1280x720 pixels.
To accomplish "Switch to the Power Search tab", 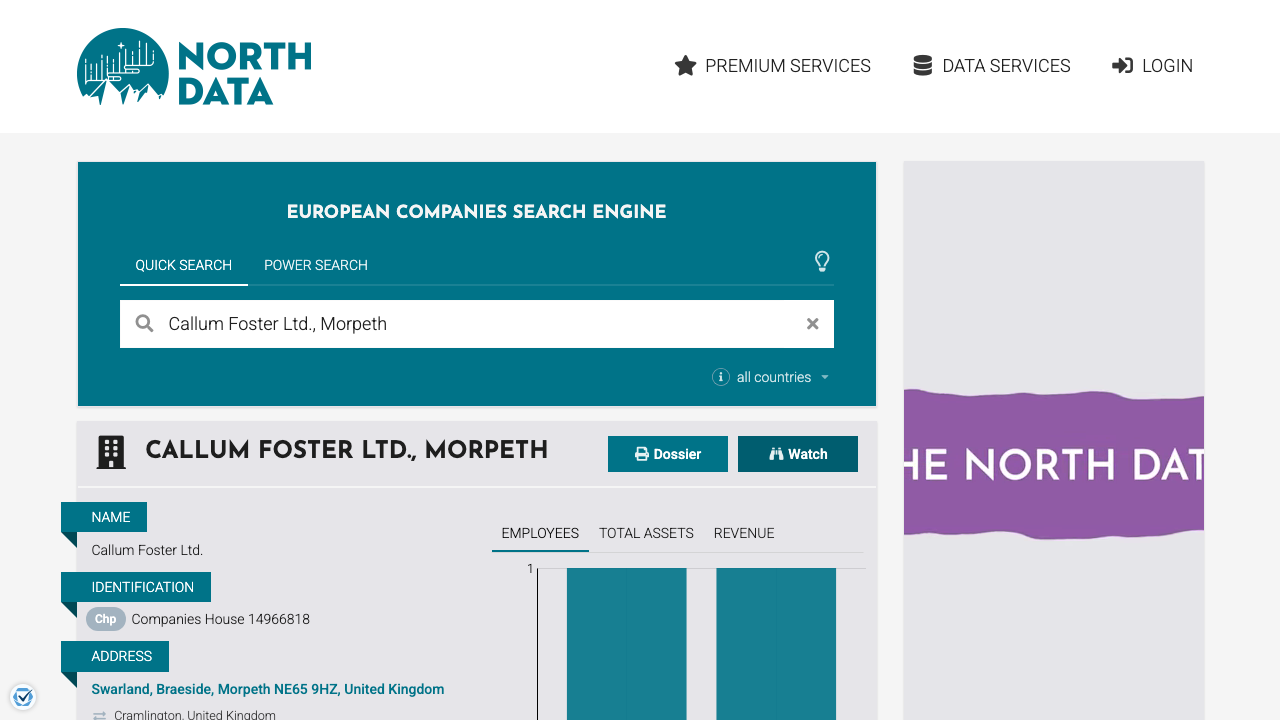I will coord(315,265).
